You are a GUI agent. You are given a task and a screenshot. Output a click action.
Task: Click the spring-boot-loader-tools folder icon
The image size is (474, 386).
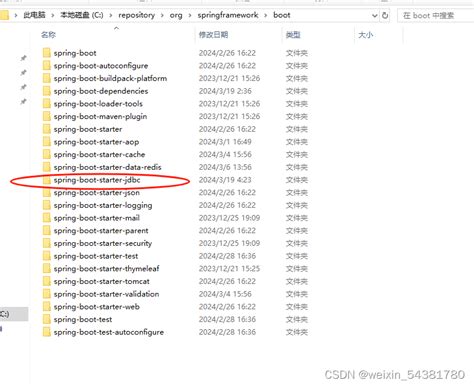click(x=47, y=103)
